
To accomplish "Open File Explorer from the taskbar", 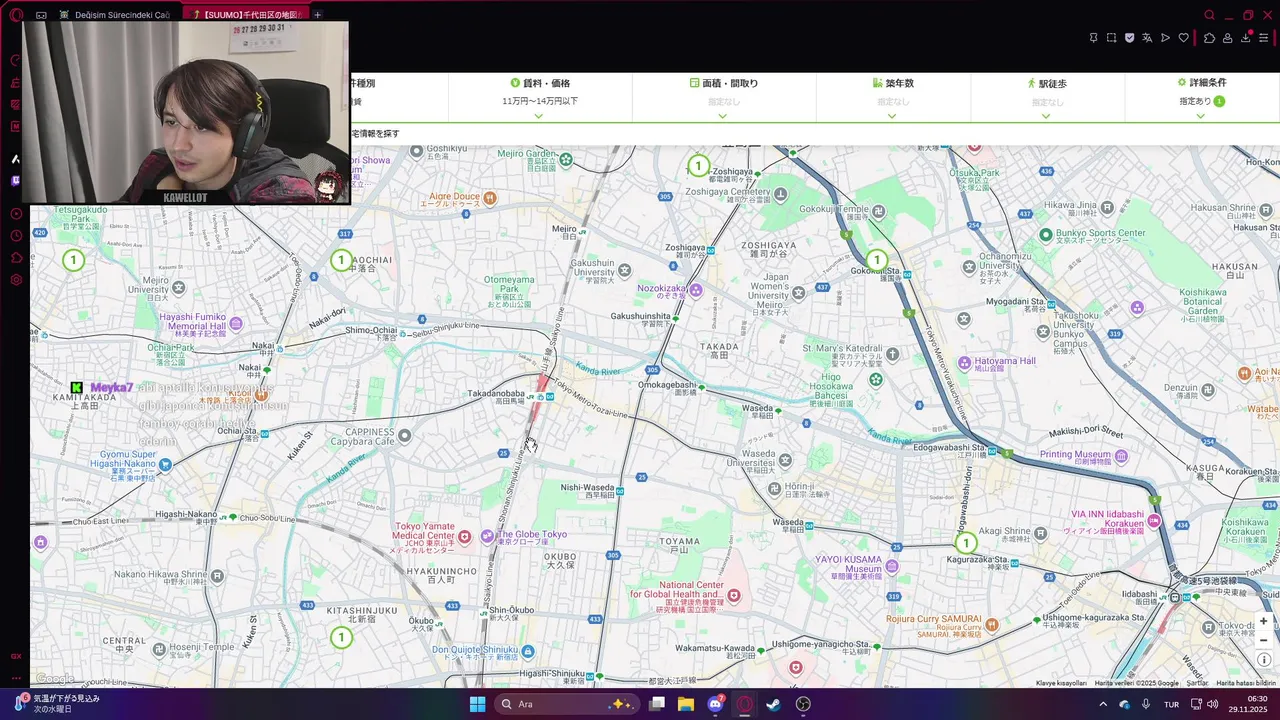I will click(686, 704).
